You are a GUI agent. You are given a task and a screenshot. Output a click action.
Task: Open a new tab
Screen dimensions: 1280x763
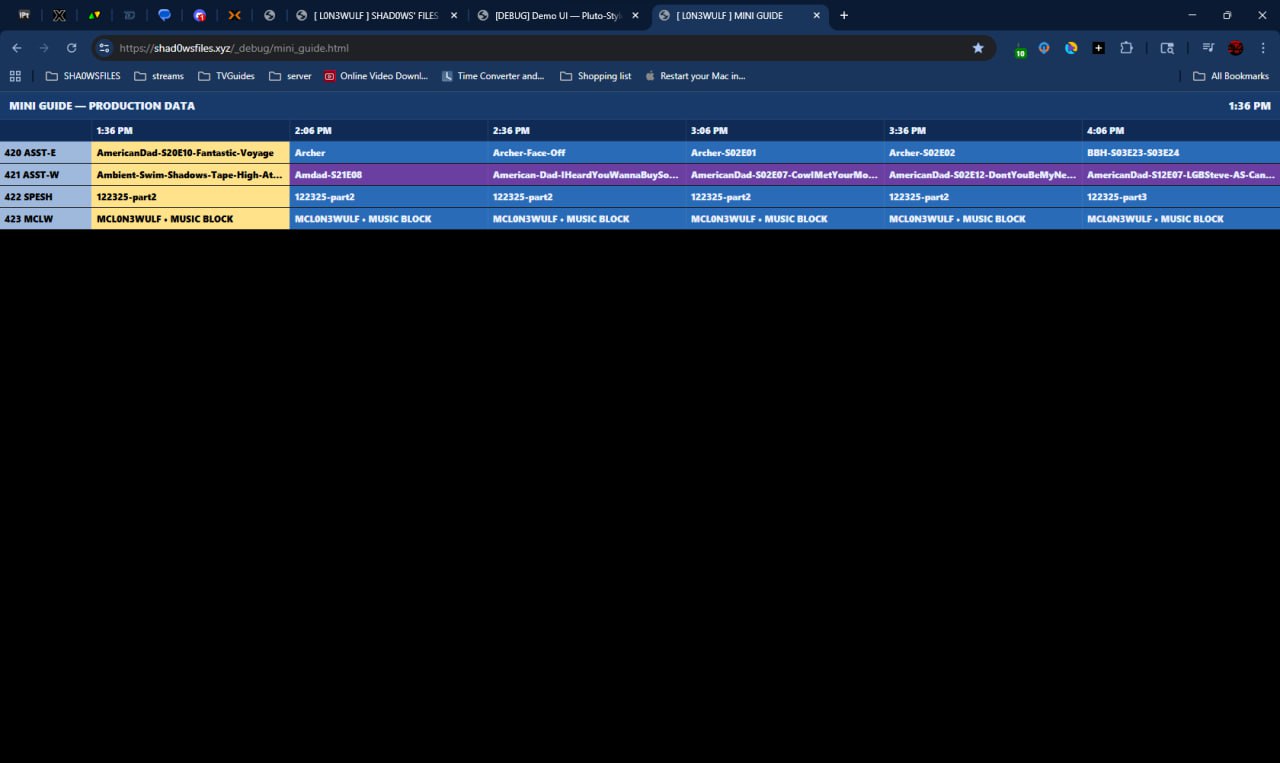click(844, 16)
